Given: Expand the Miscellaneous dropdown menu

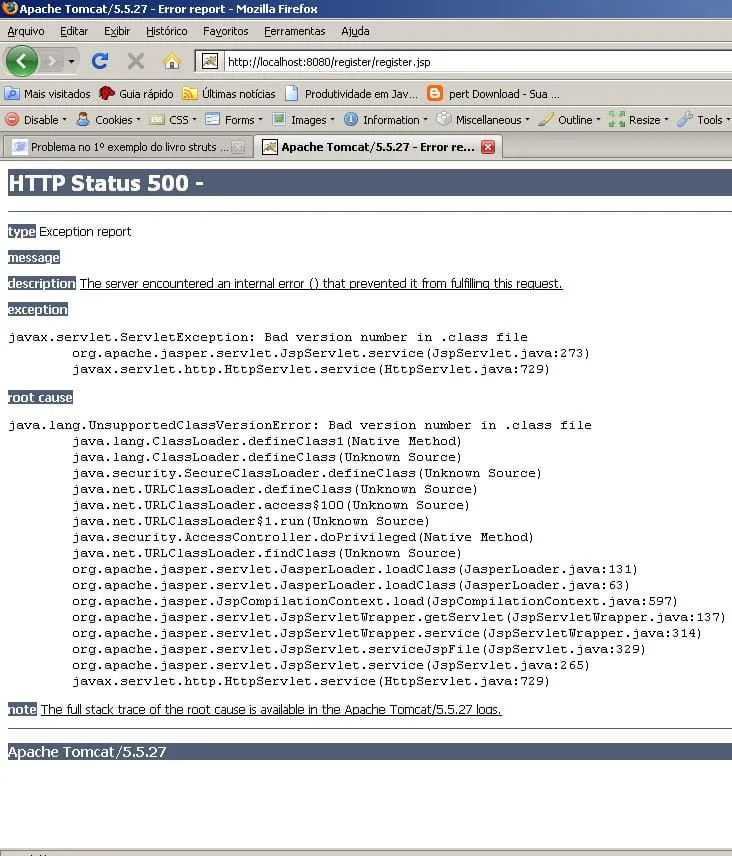Looking at the screenshot, I should pos(527,119).
